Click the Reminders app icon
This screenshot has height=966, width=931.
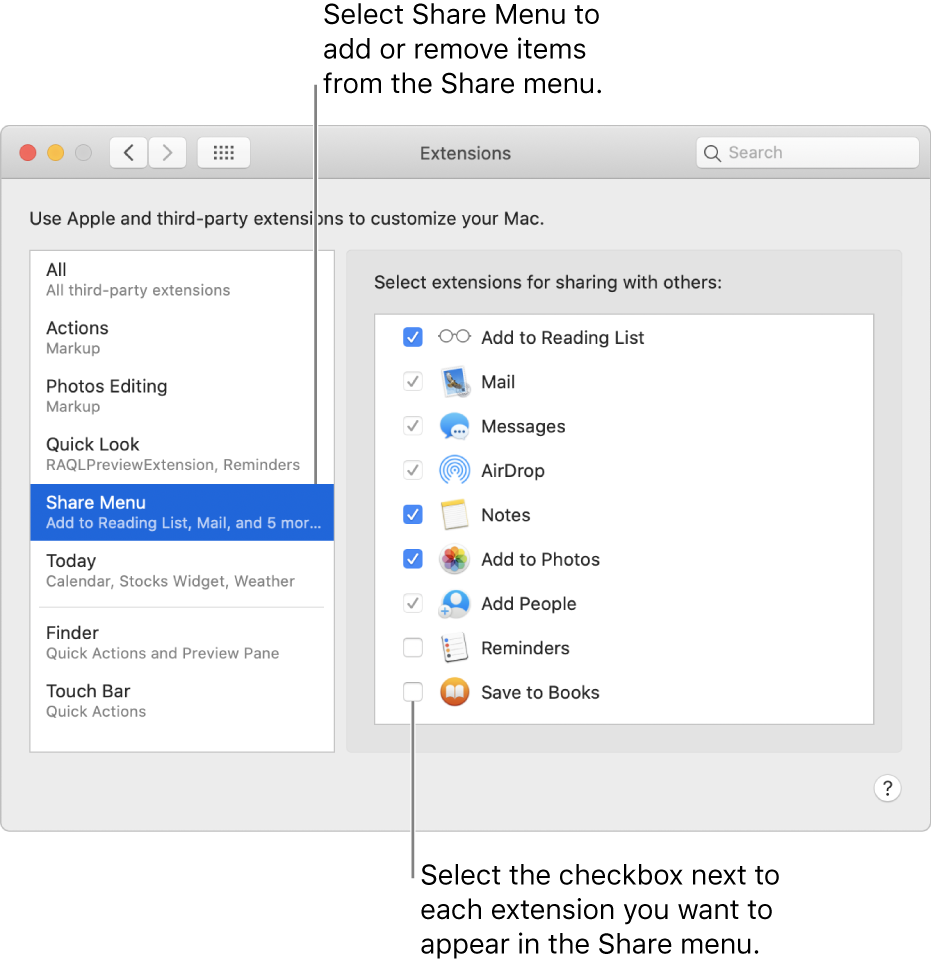(x=454, y=647)
